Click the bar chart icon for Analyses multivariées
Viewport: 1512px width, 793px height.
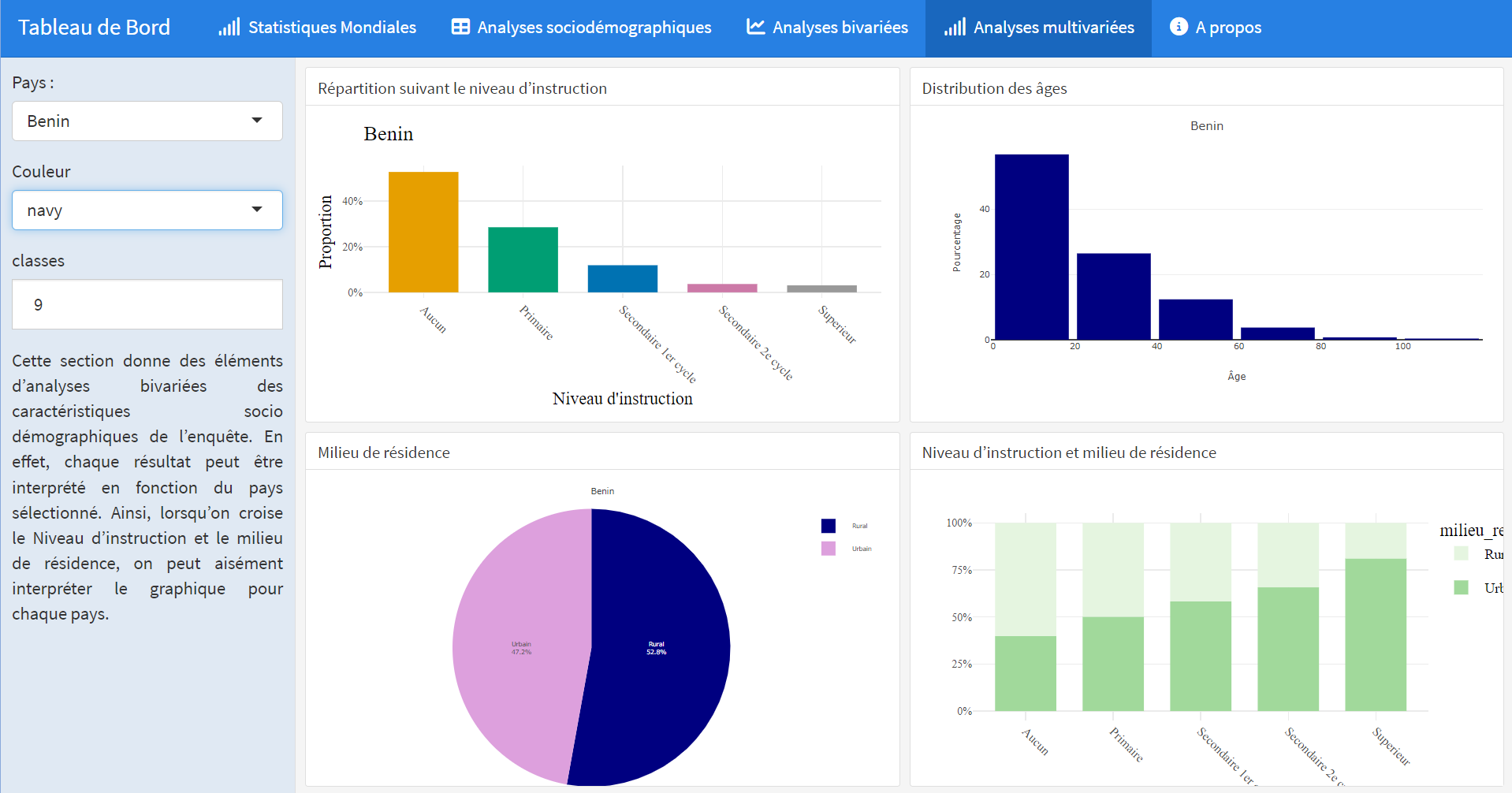point(955,28)
